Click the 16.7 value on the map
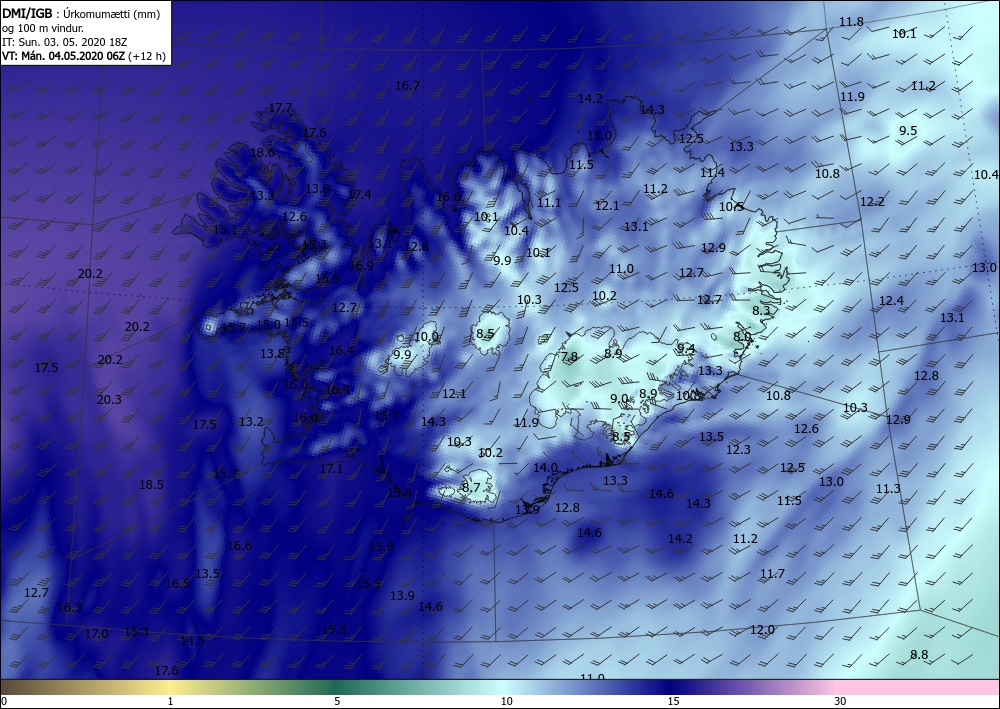 tap(408, 85)
